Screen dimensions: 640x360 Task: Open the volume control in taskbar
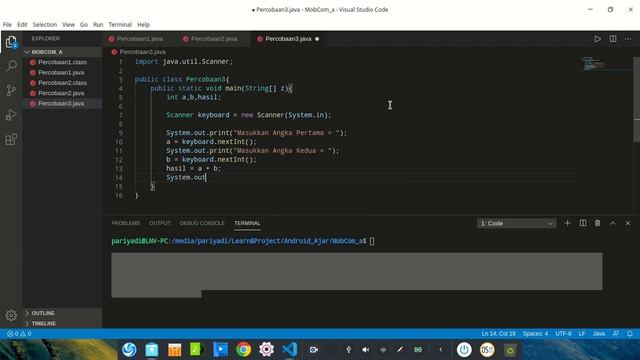click(x=366, y=350)
